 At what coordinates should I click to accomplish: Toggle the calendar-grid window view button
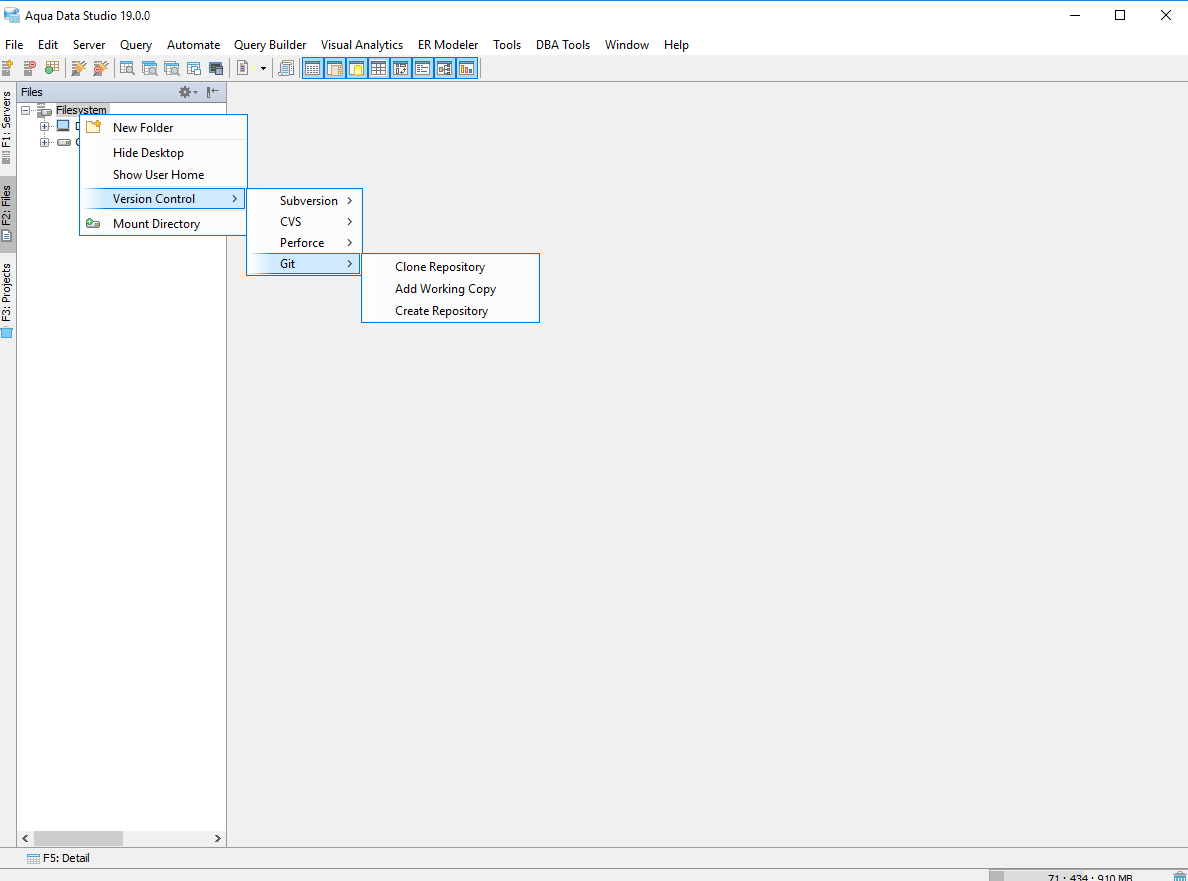tap(312, 69)
